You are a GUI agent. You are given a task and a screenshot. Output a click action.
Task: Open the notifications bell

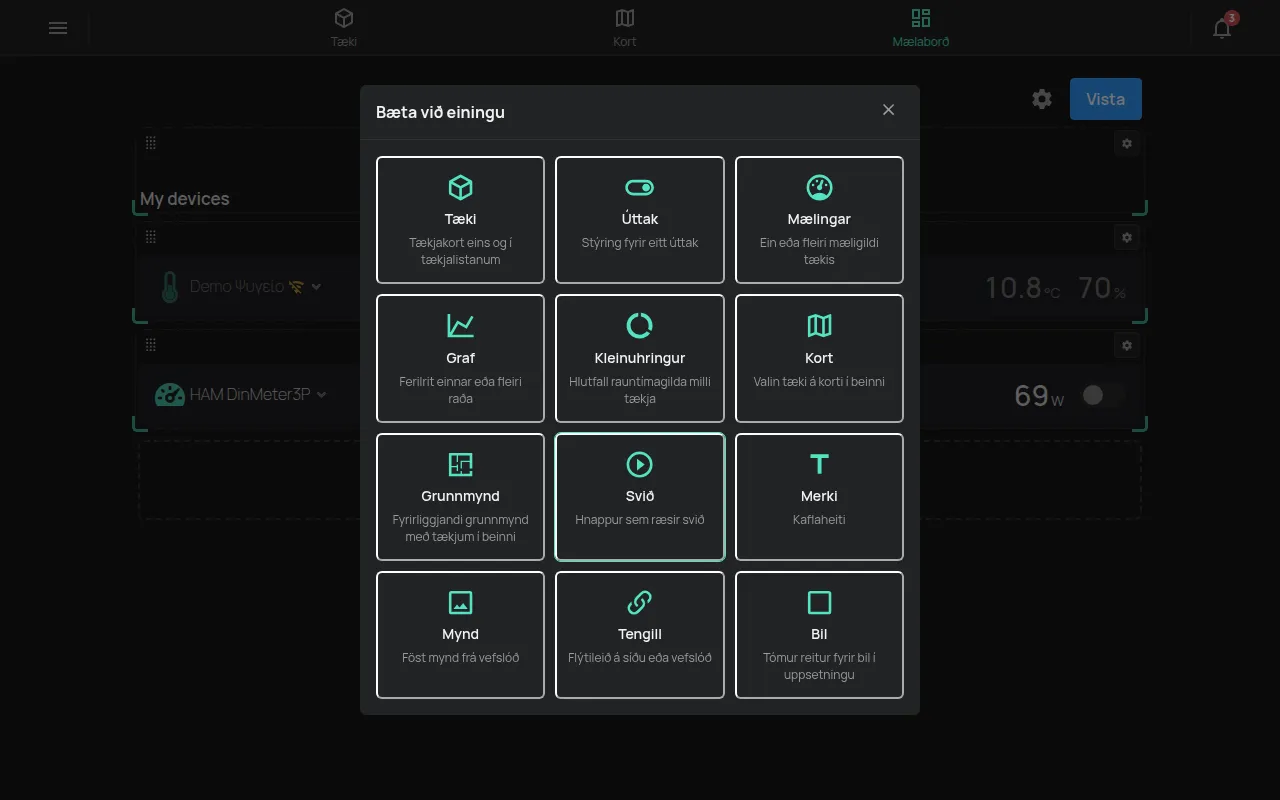(1222, 28)
